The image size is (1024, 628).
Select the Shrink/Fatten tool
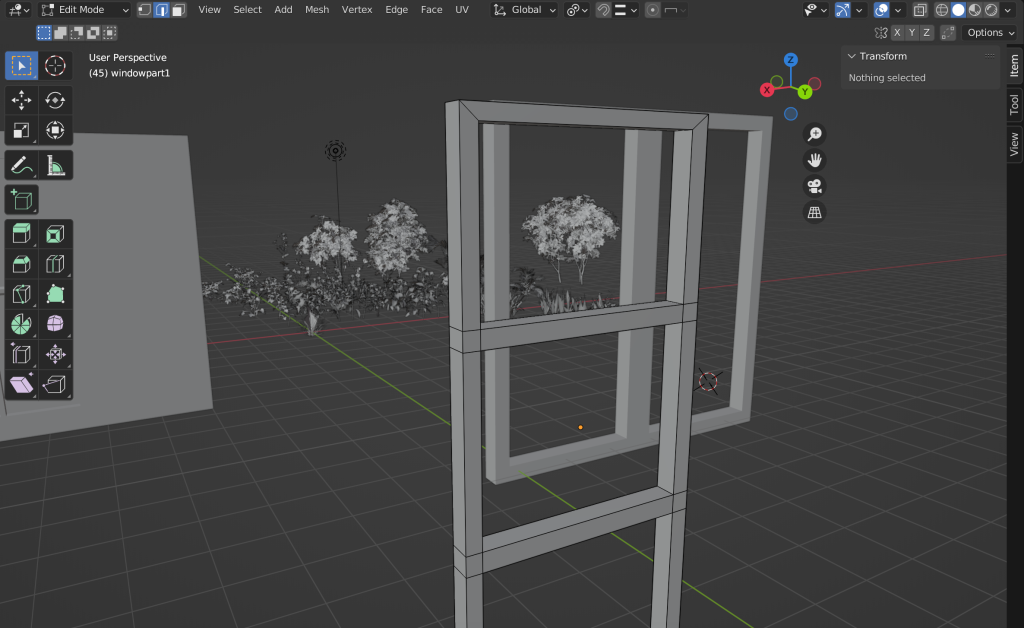[55, 354]
